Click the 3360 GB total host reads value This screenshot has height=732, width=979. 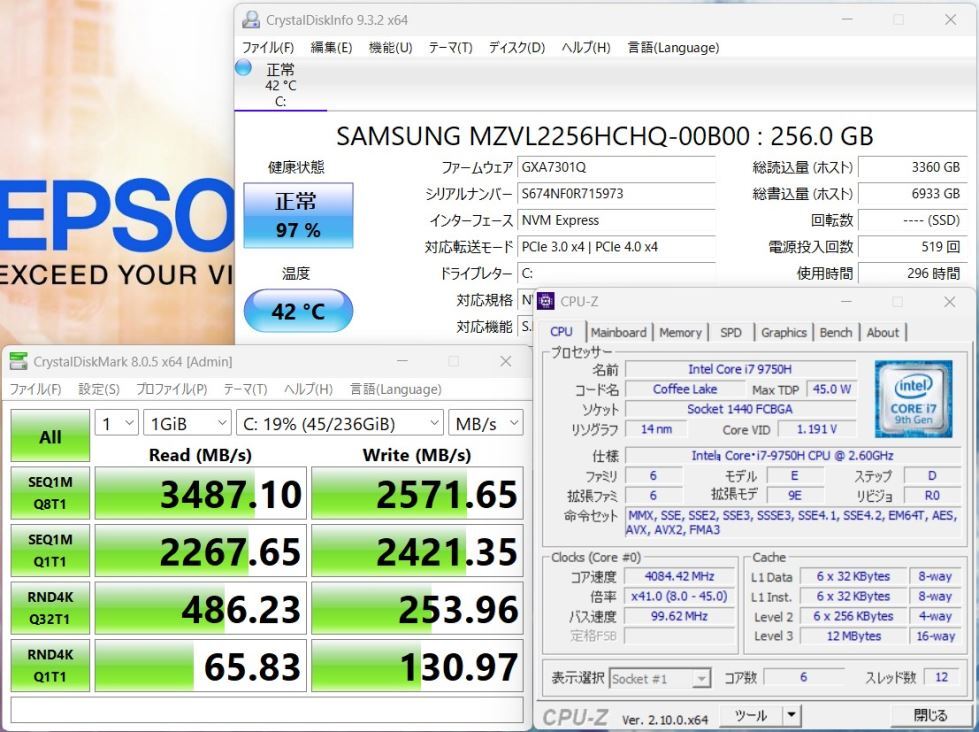tap(912, 167)
